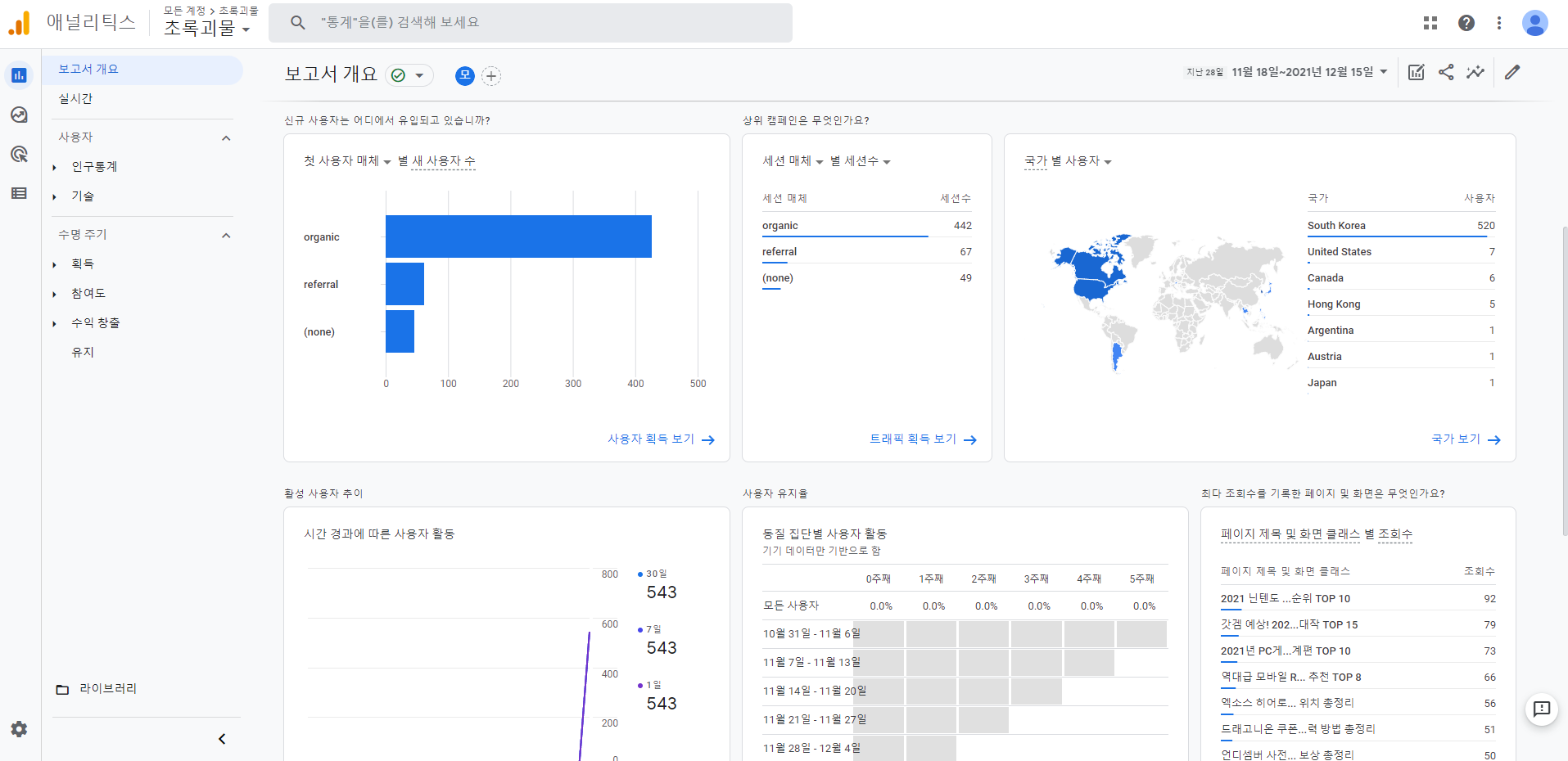Click the 사용자 획득 보기 link
This screenshot has height=761, width=1568.
pos(651,439)
